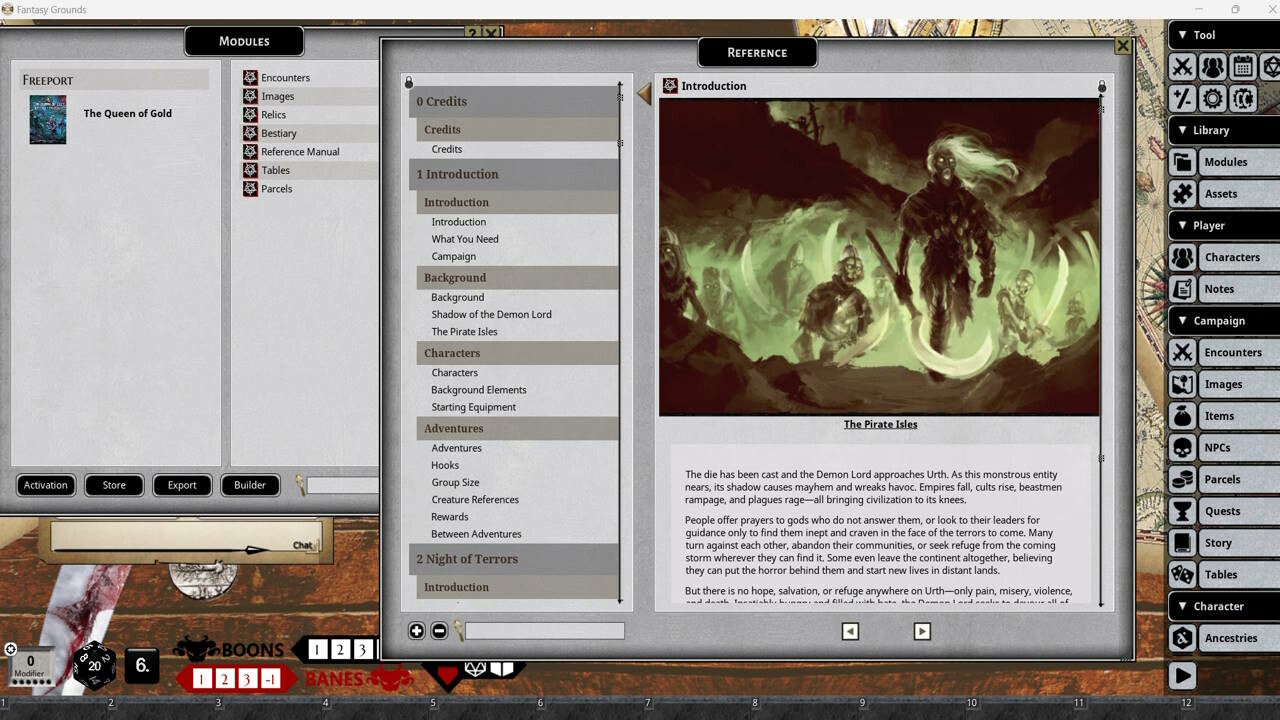Roll the black d20 die
Image resolution: width=1280 pixels, height=720 pixels.
[94, 665]
